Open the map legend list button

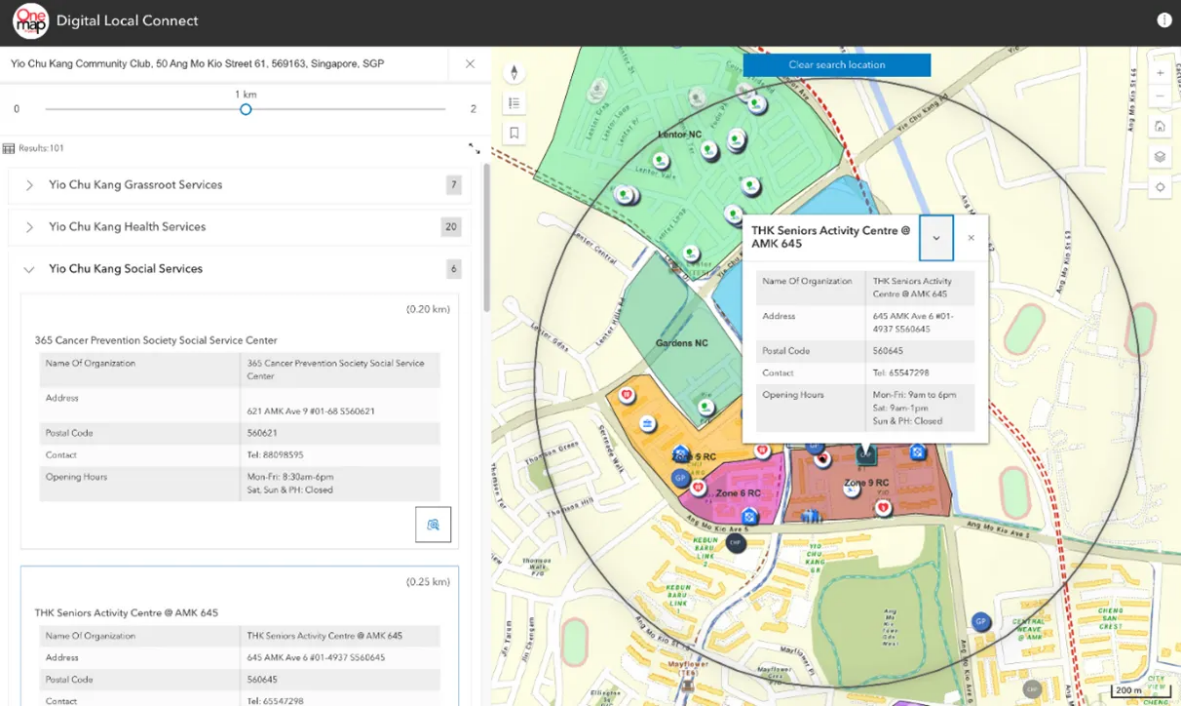coord(514,103)
